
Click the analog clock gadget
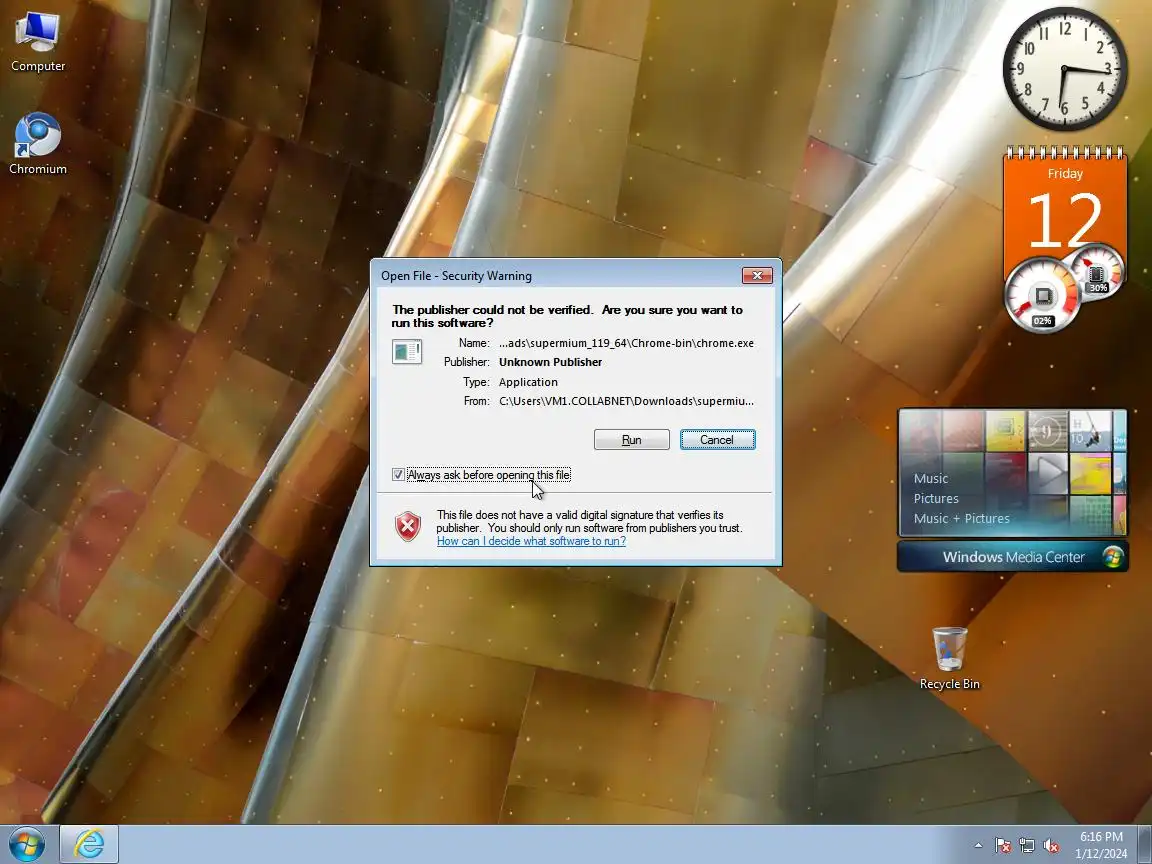pos(1065,69)
